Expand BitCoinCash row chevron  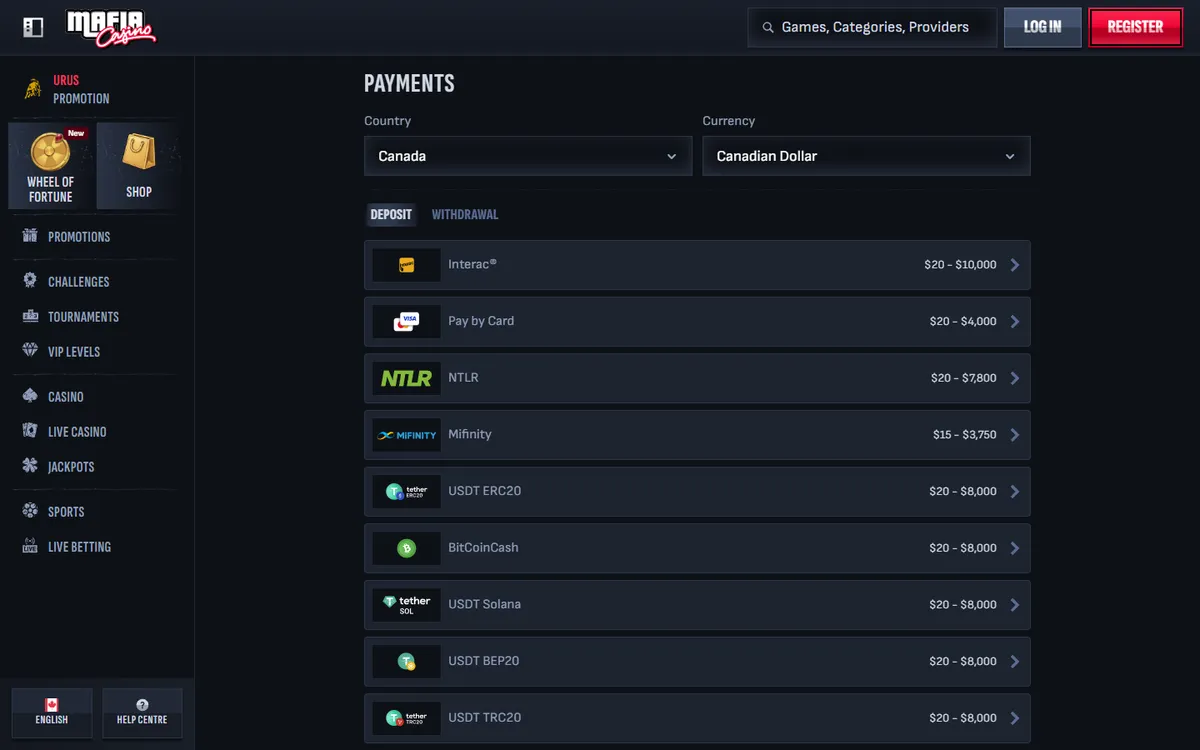[1015, 548]
